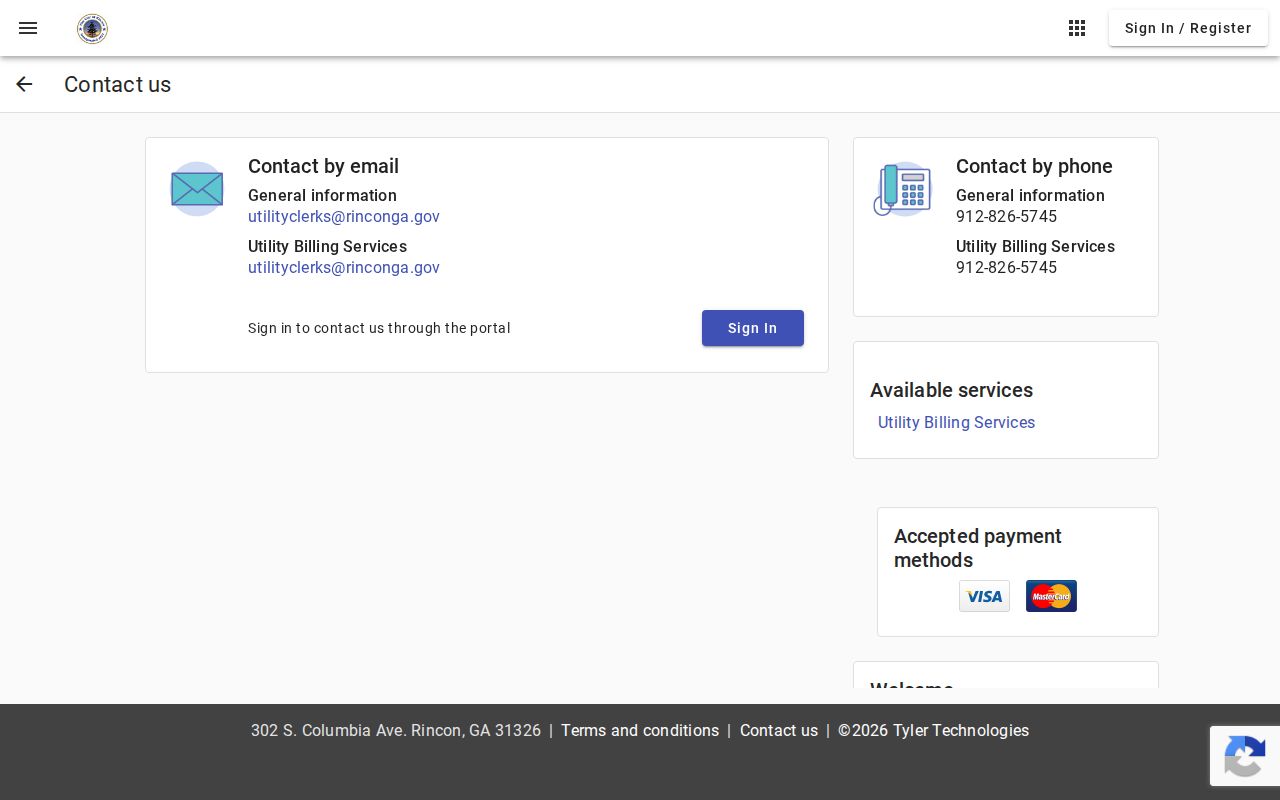
Task: Open Sign In / Register
Action: point(1188,28)
